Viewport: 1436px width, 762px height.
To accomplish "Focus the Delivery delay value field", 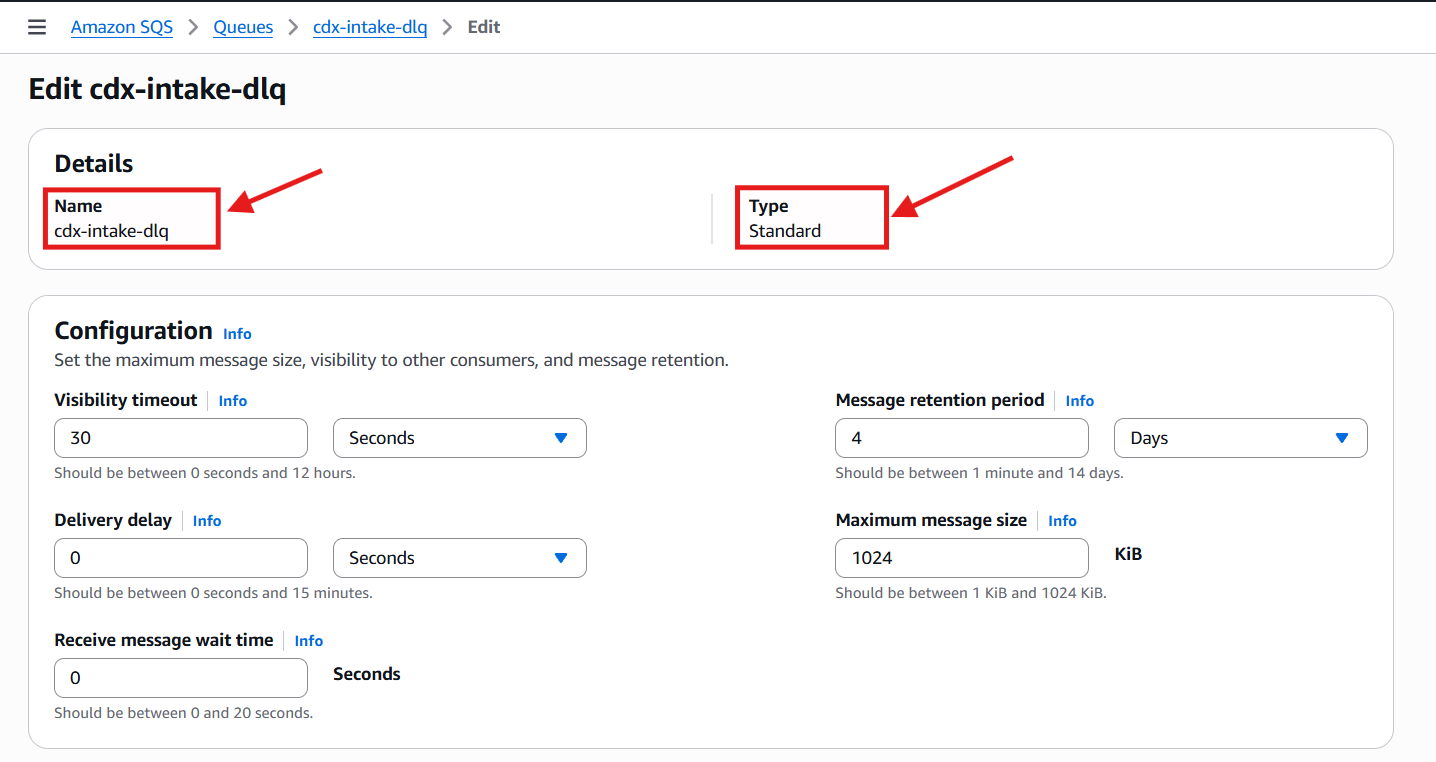I will (181, 558).
